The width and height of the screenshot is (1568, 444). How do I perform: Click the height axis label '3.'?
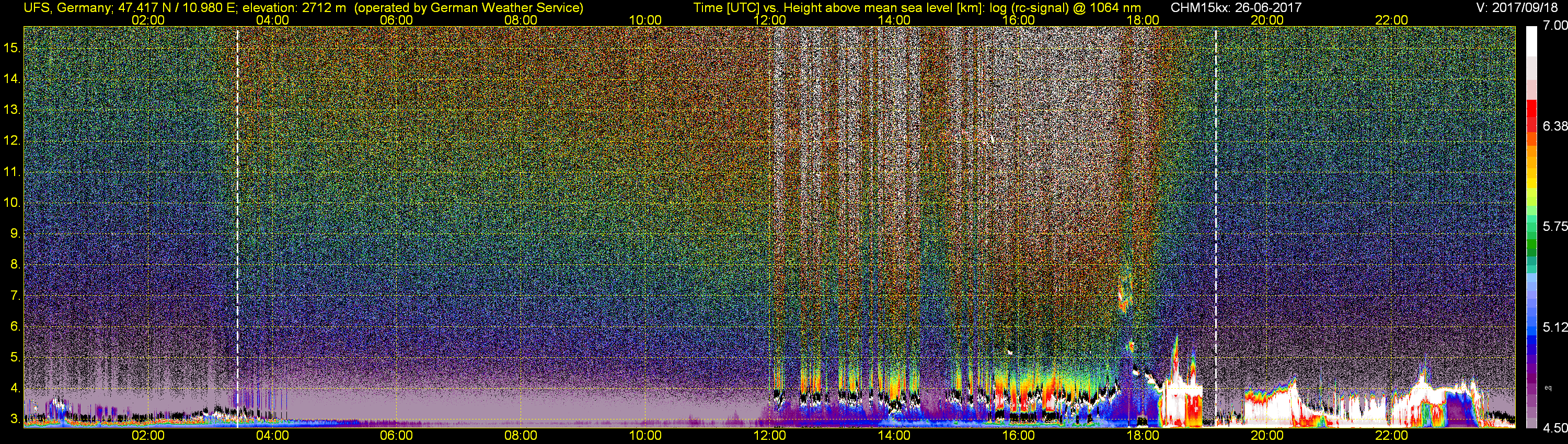pos(15,419)
